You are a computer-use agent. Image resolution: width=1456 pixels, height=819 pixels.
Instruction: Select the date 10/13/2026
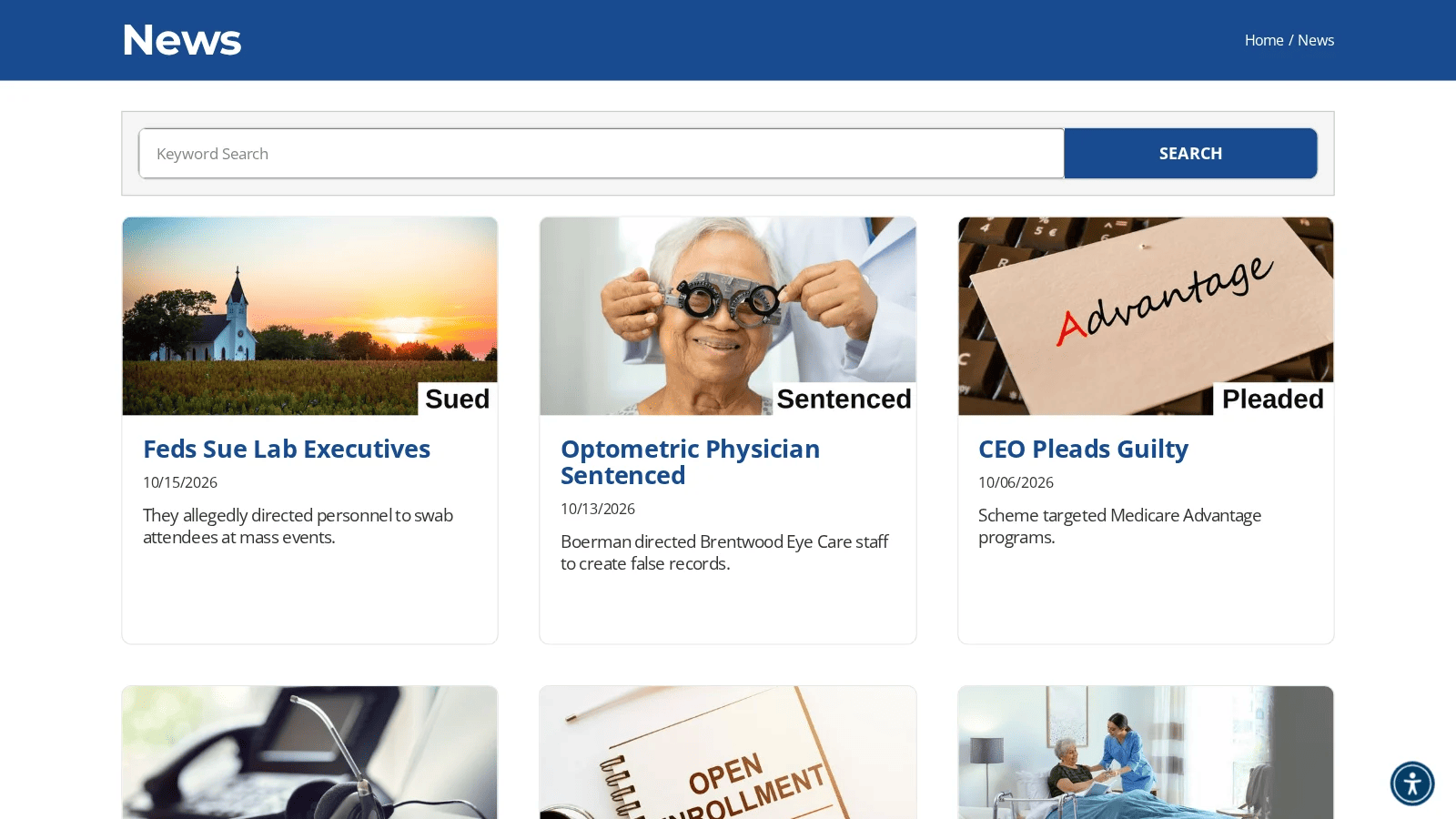pos(598,509)
